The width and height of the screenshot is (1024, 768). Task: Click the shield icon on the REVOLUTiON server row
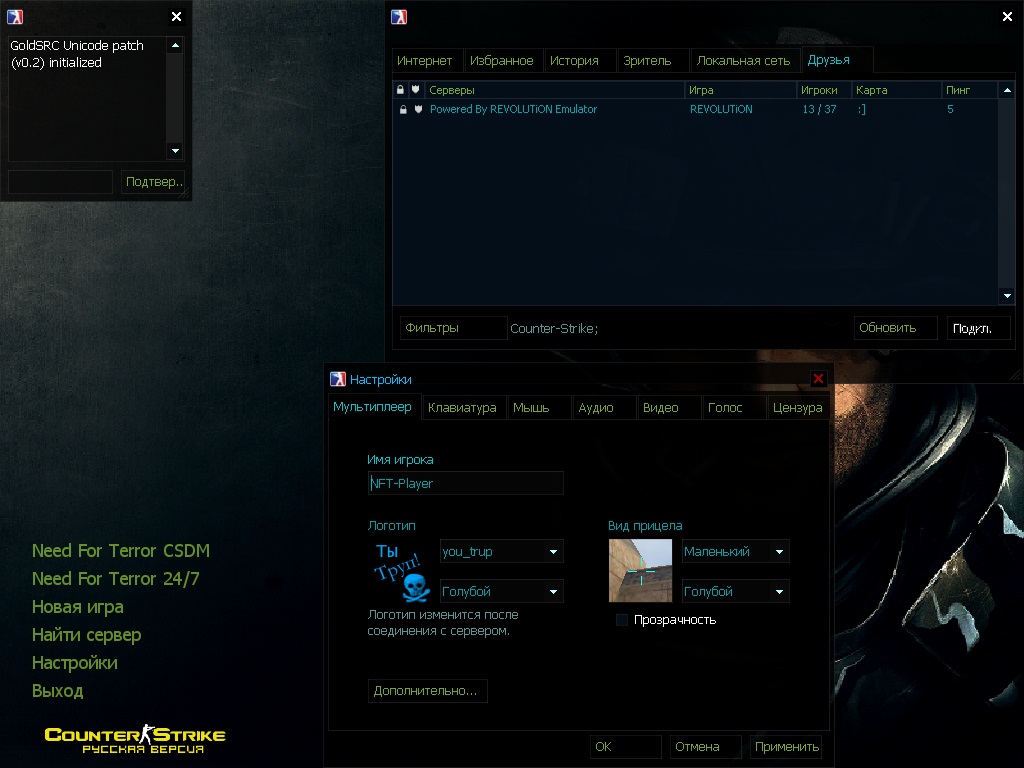(418, 110)
